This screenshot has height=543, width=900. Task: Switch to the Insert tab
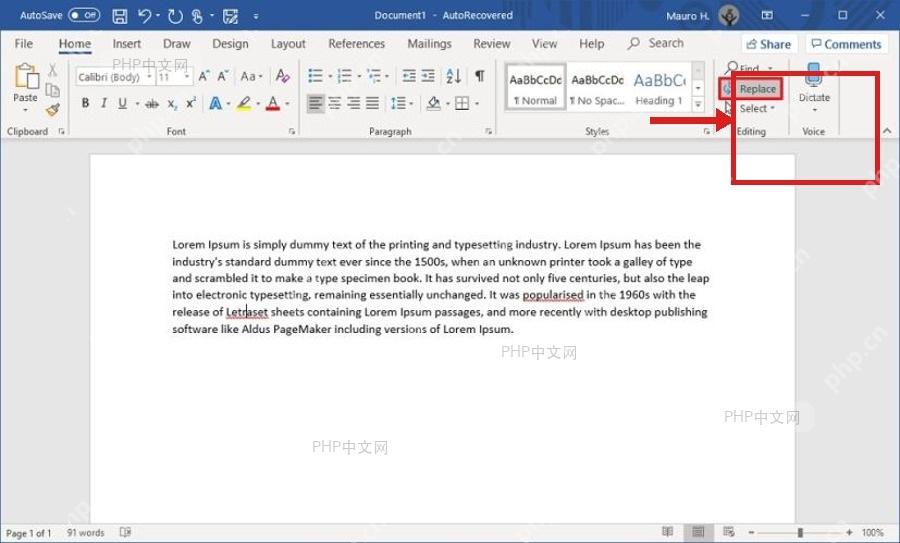[126, 44]
